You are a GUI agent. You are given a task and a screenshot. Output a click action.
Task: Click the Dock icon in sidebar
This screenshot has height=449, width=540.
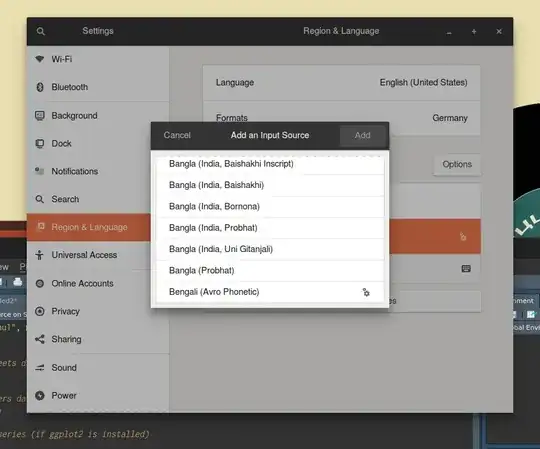[x=40, y=143]
